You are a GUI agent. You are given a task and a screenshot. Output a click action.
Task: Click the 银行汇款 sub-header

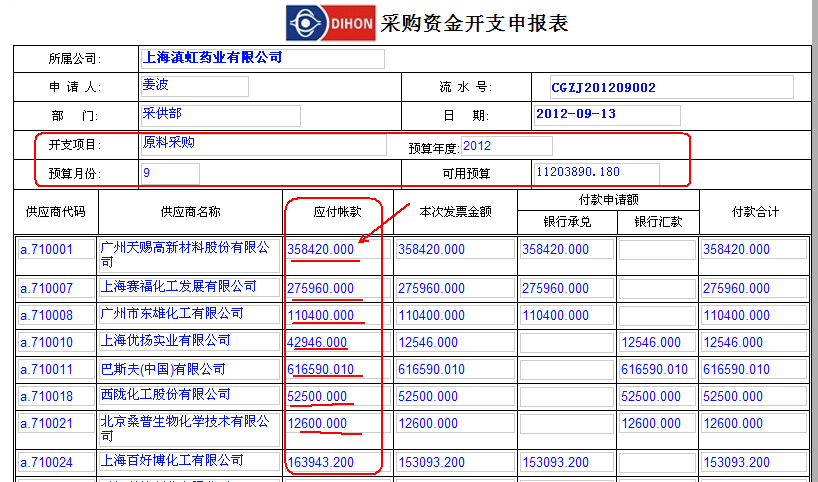pyautogui.click(x=658, y=222)
